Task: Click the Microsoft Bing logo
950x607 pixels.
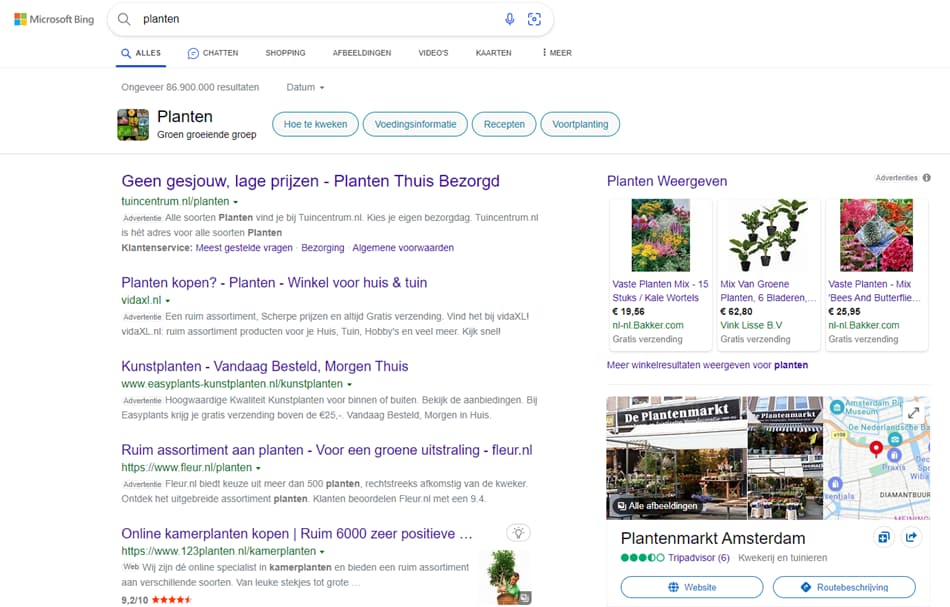Action: (54, 18)
